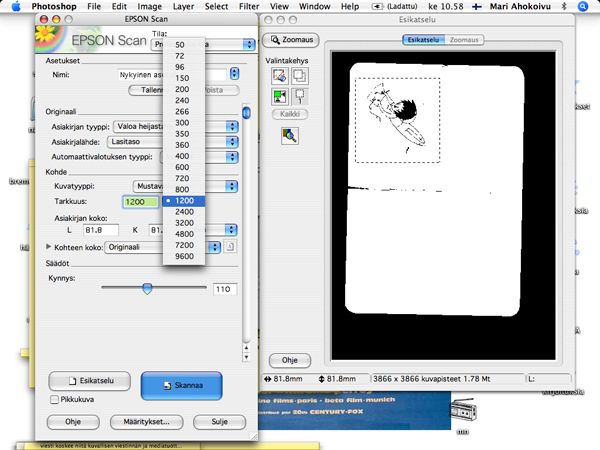Switch to the Esikatselu tab

[423, 40]
